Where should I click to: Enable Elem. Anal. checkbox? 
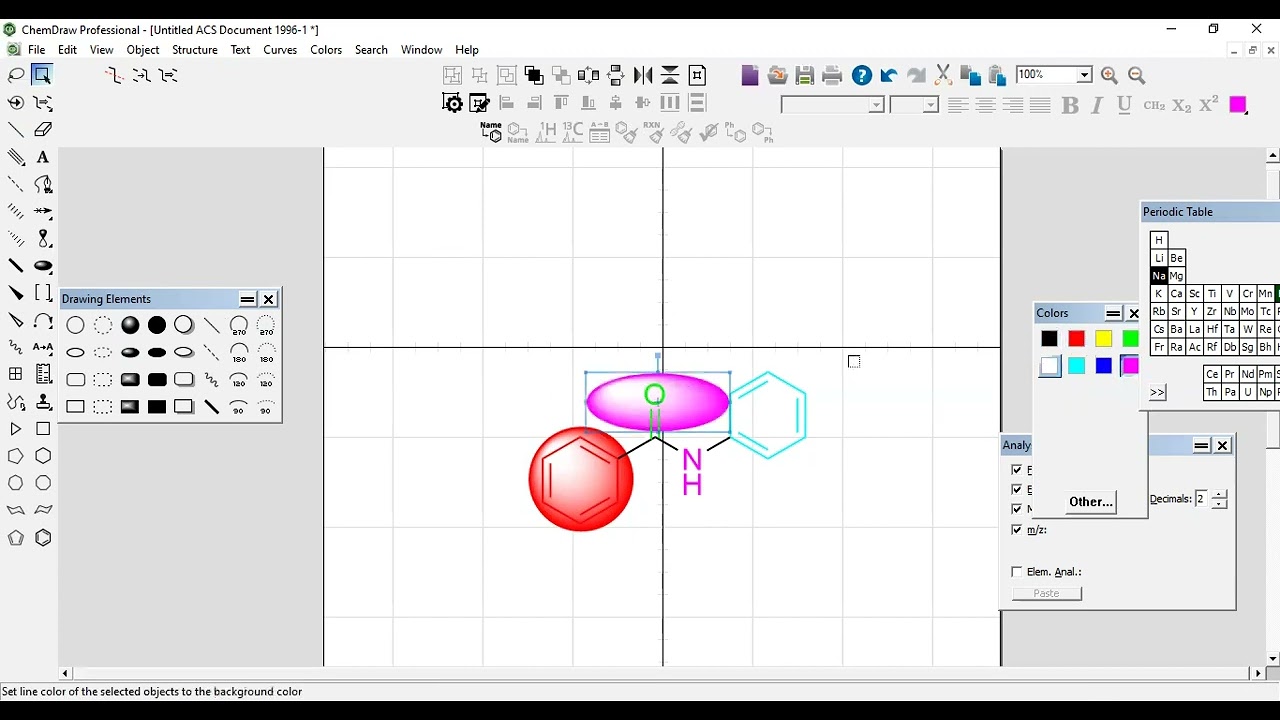[1017, 572]
